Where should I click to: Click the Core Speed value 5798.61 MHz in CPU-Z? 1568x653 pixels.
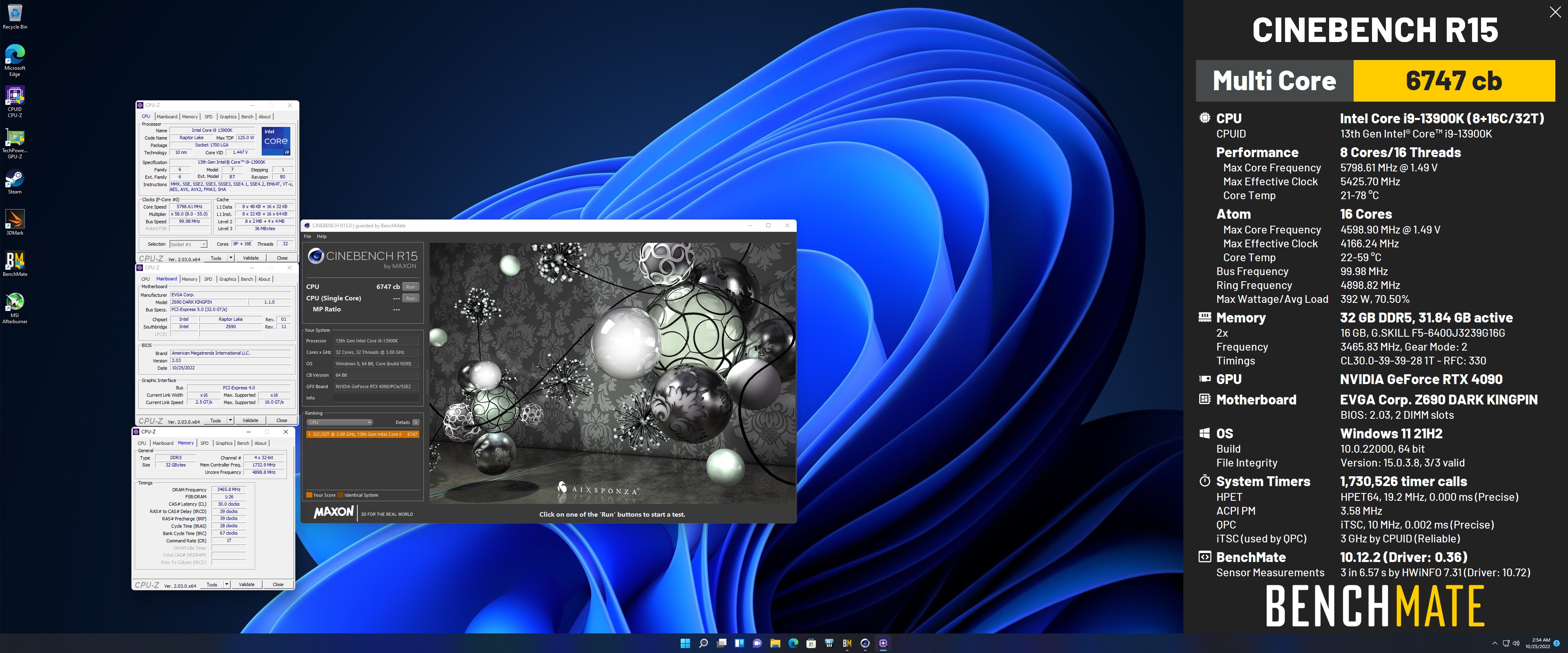pos(189,207)
